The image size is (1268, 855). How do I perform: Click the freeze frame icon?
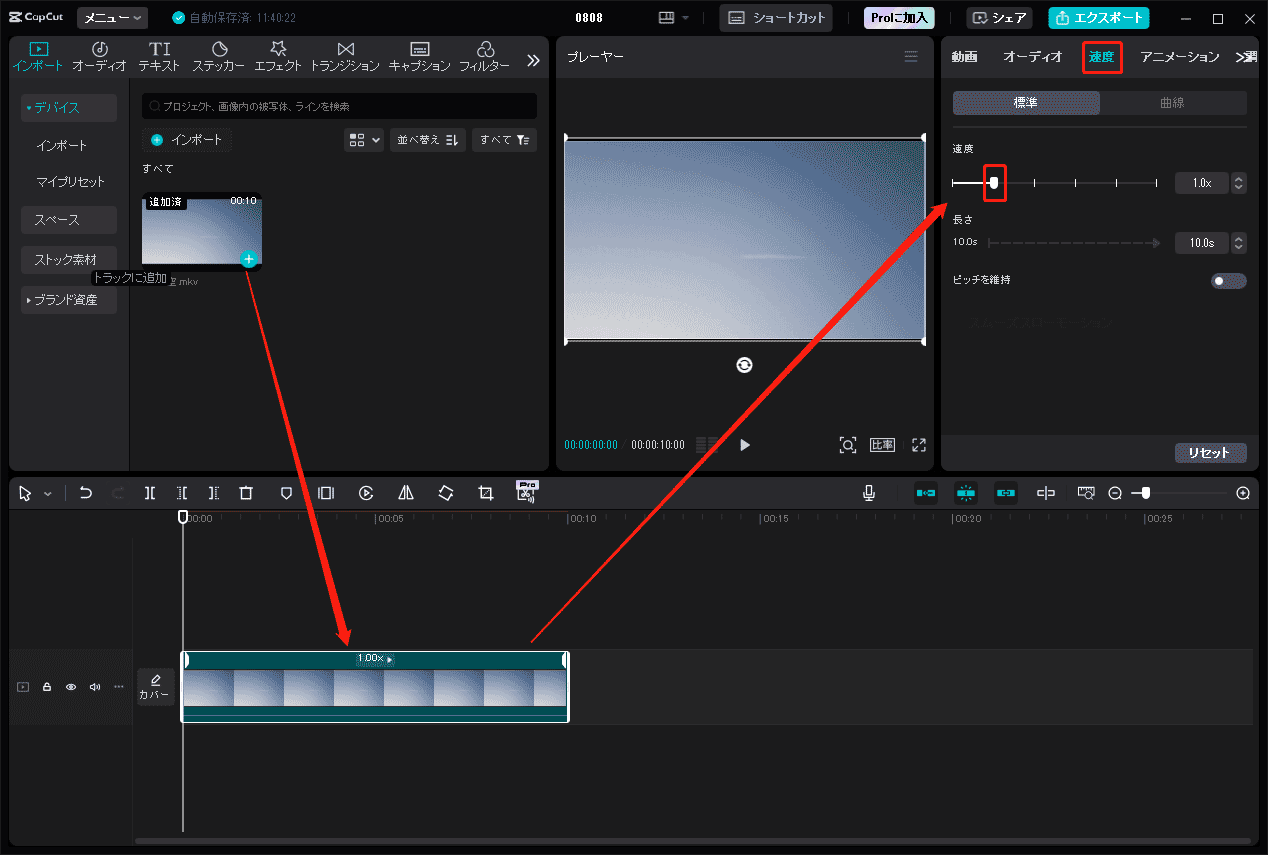(x=326, y=493)
